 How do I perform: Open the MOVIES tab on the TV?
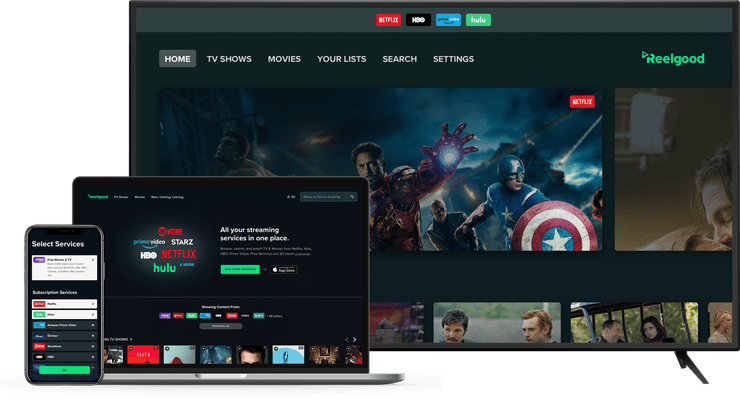click(x=284, y=59)
